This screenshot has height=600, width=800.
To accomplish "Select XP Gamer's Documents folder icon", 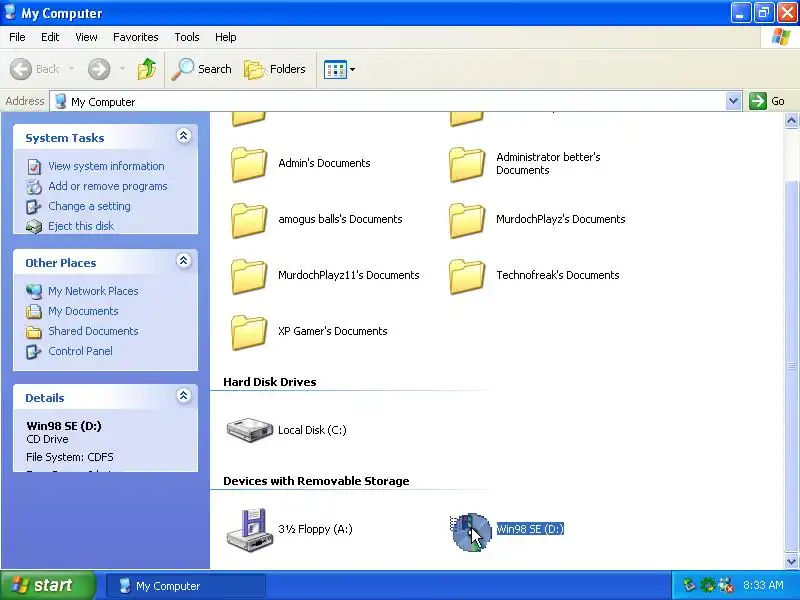I will 249,333.
